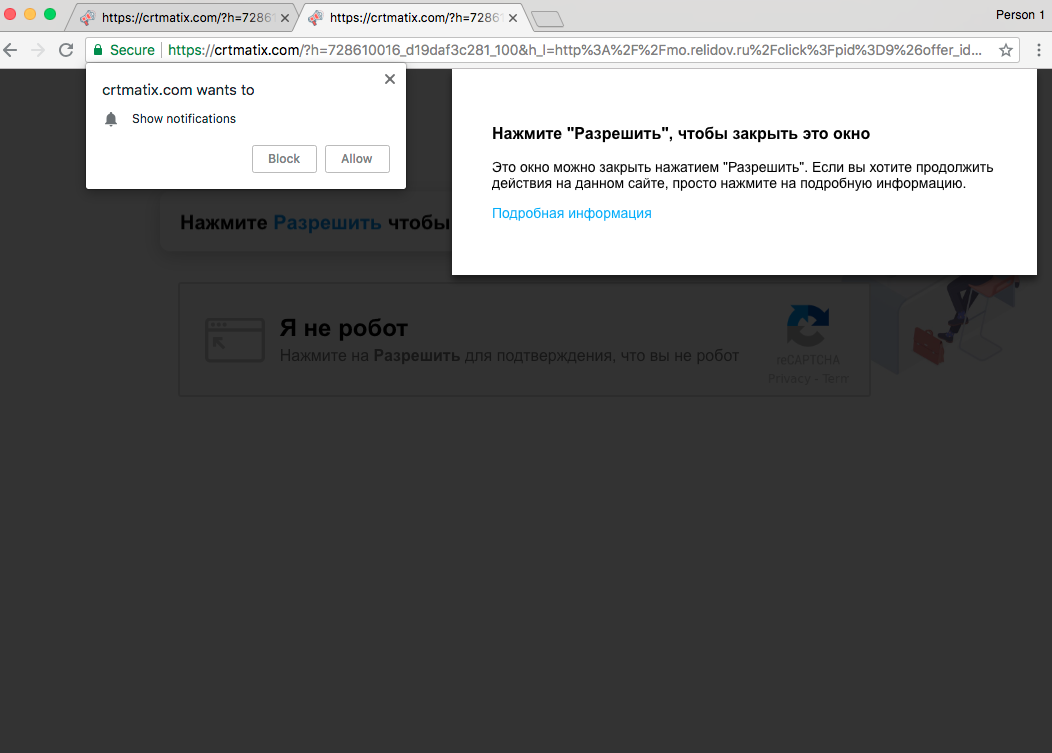Dismiss the notification permission popup
Viewport: 1052px width, 753px height.
[390, 79]
